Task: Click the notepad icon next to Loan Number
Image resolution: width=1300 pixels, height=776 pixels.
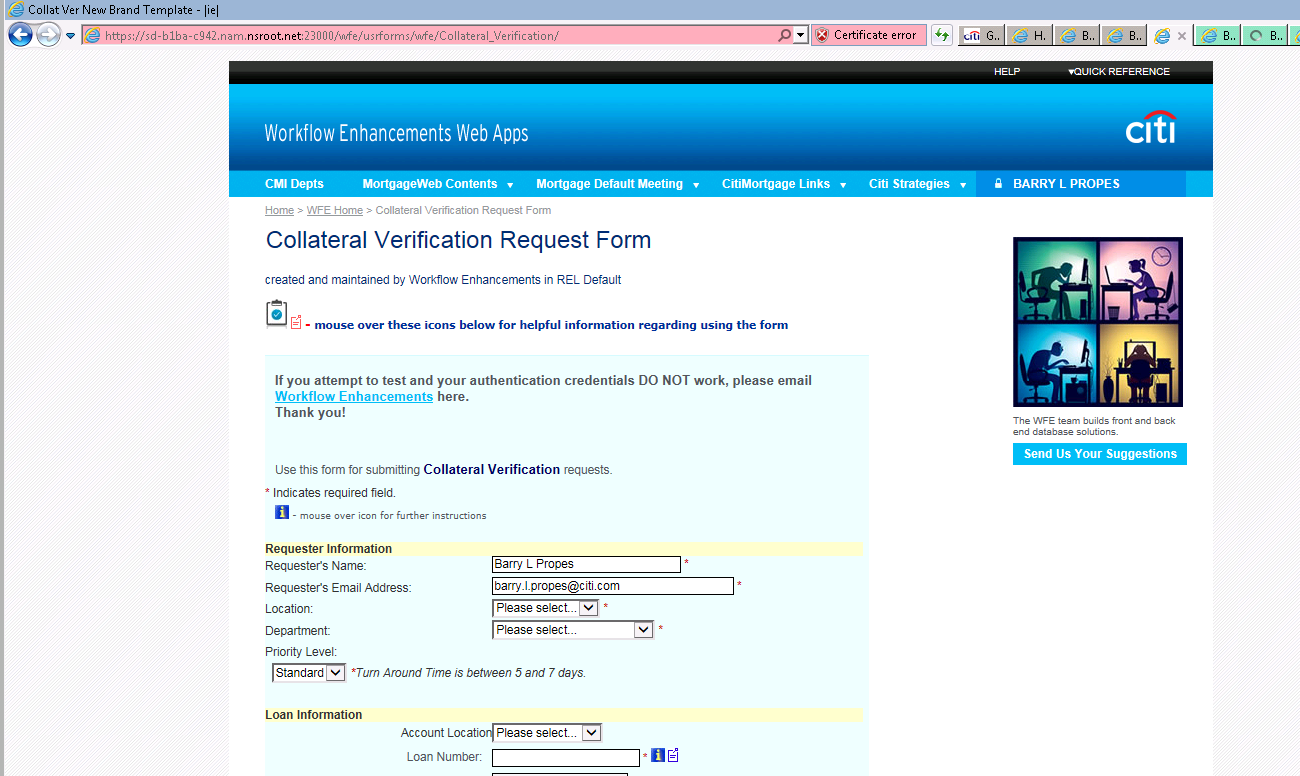Action: click(x=673, y=756)
